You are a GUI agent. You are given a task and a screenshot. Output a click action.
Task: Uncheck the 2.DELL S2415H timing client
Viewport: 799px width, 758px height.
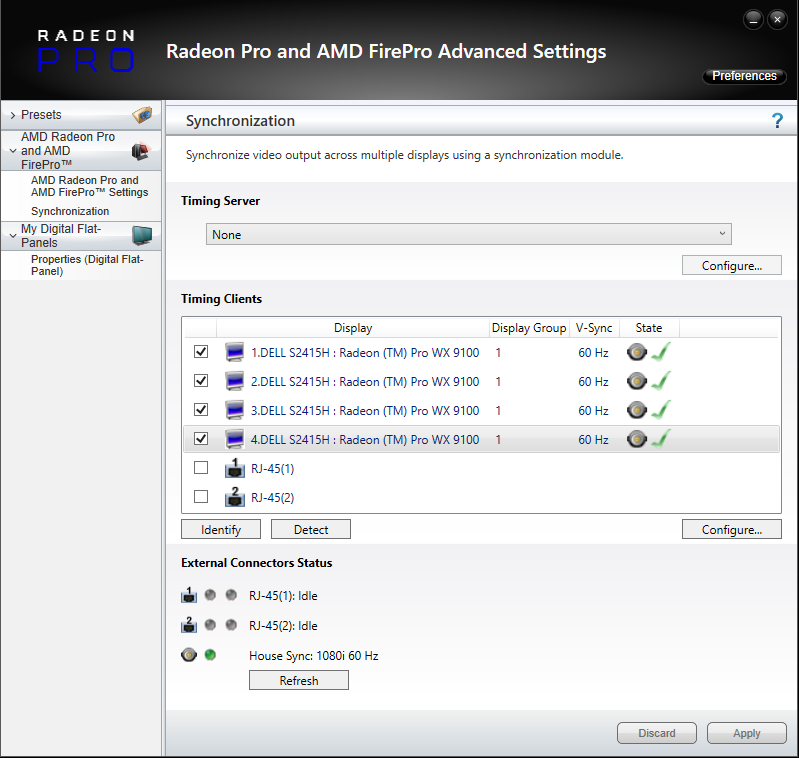pos(201,381)
